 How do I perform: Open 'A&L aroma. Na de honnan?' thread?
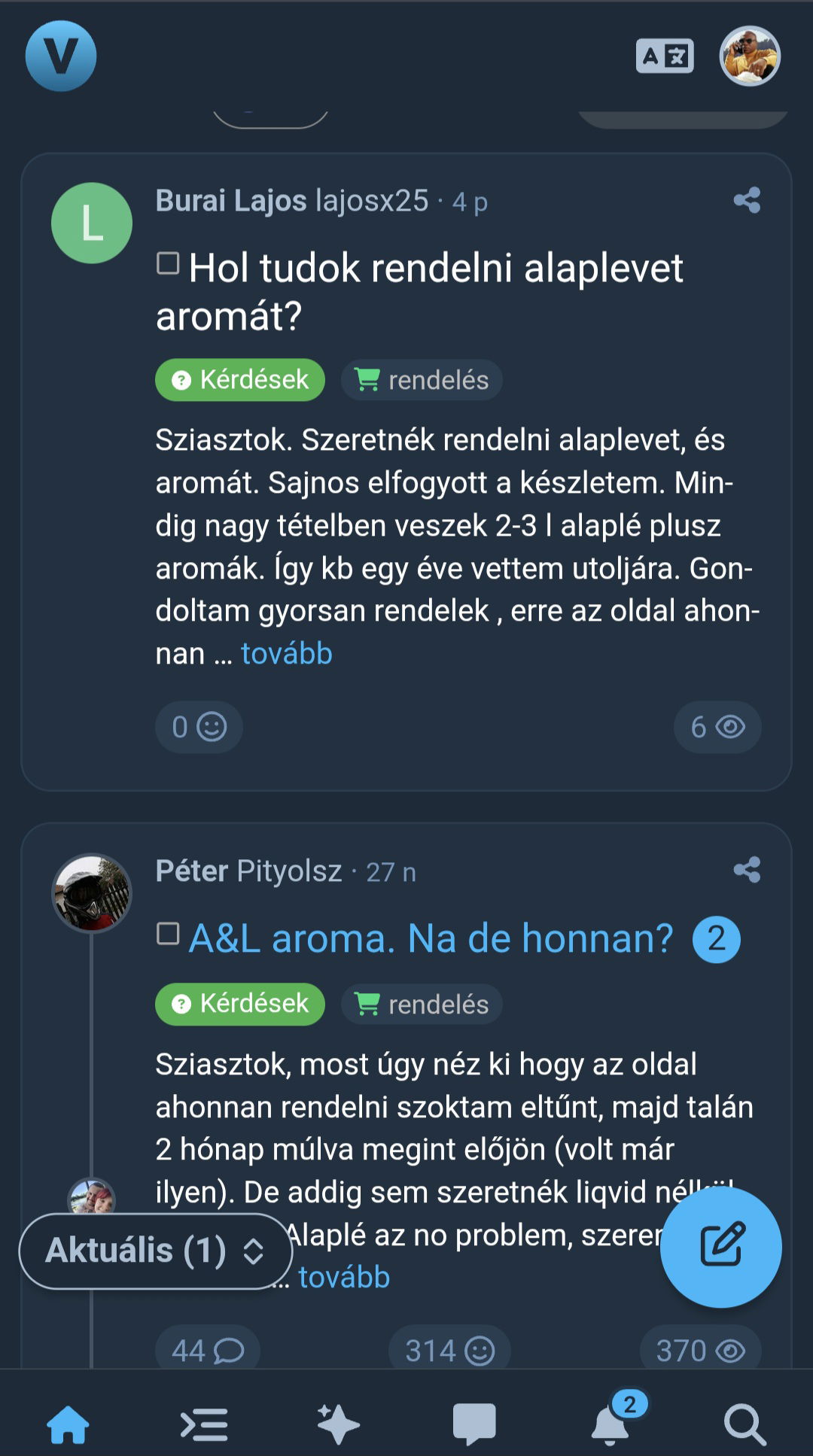(x=431, y=938)
